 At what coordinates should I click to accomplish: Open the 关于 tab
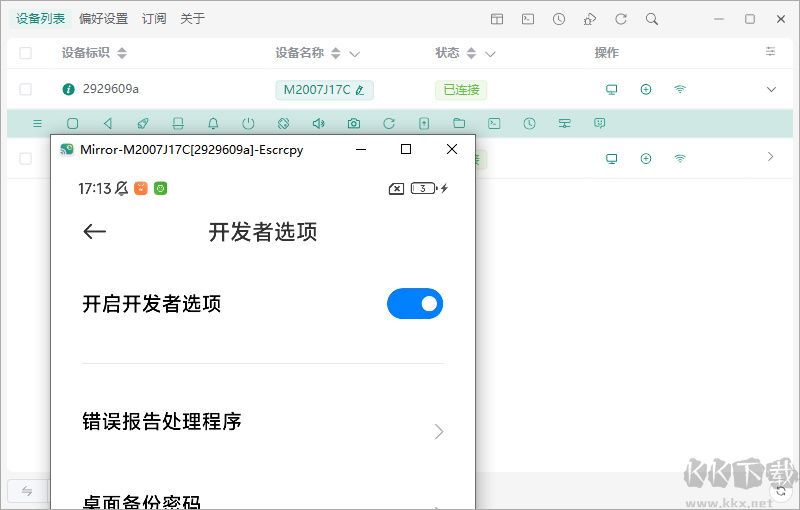click(x=192, y=19)
